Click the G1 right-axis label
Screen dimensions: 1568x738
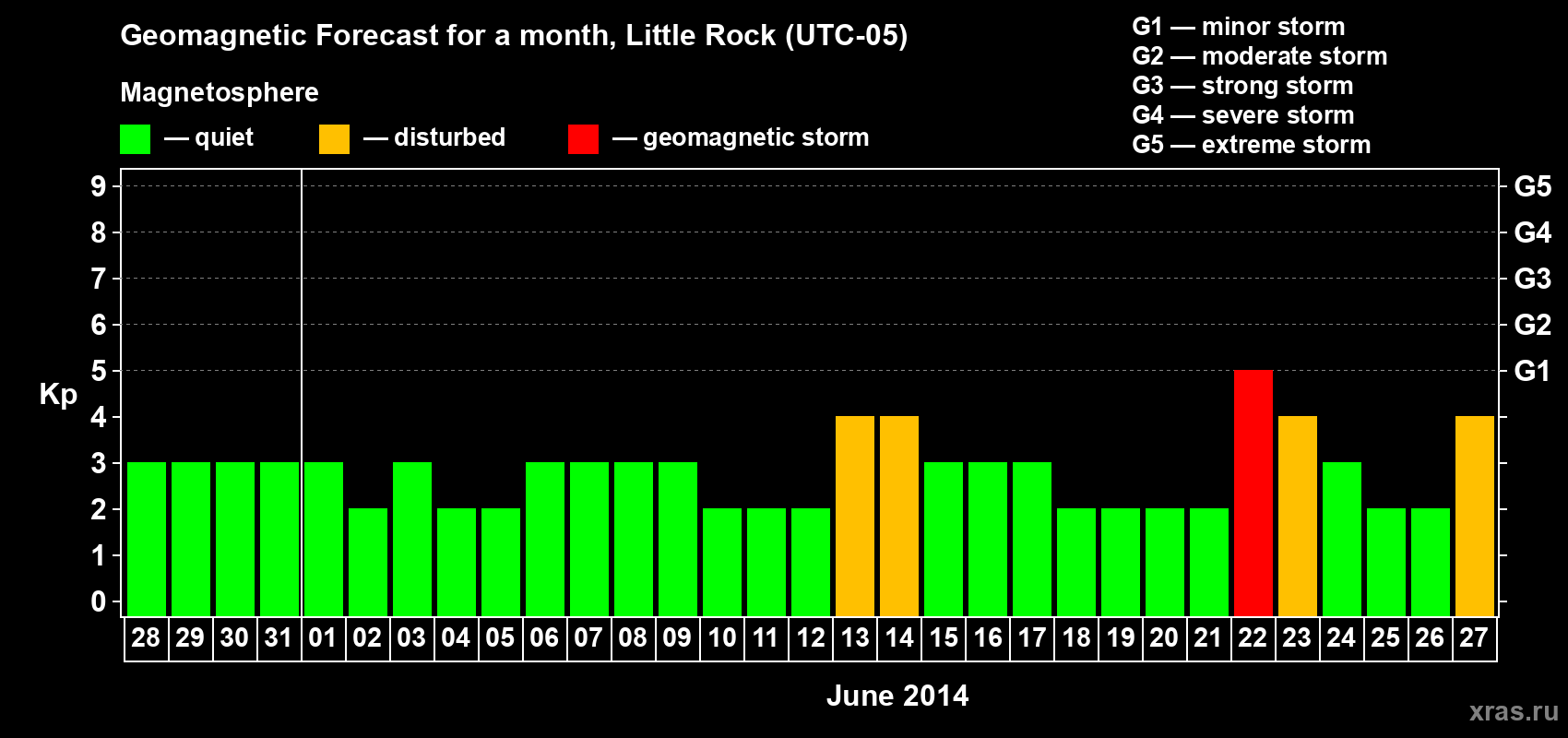[x=1533, y=371]
